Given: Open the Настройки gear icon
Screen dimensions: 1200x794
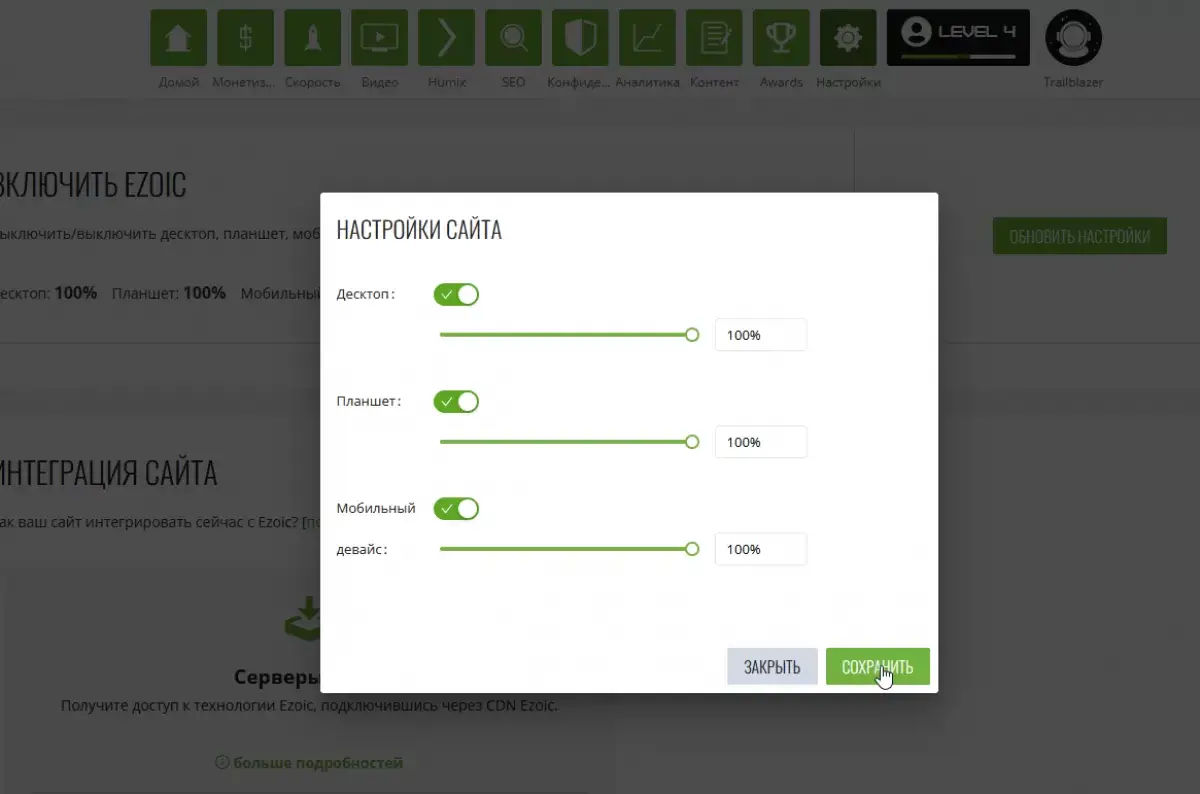Looking at the screenshot, I should pos(848,38).
